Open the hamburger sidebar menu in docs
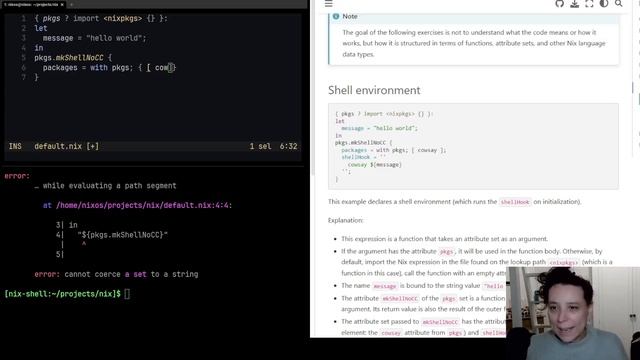The image size is (640, 360). (x=329, y=4)
